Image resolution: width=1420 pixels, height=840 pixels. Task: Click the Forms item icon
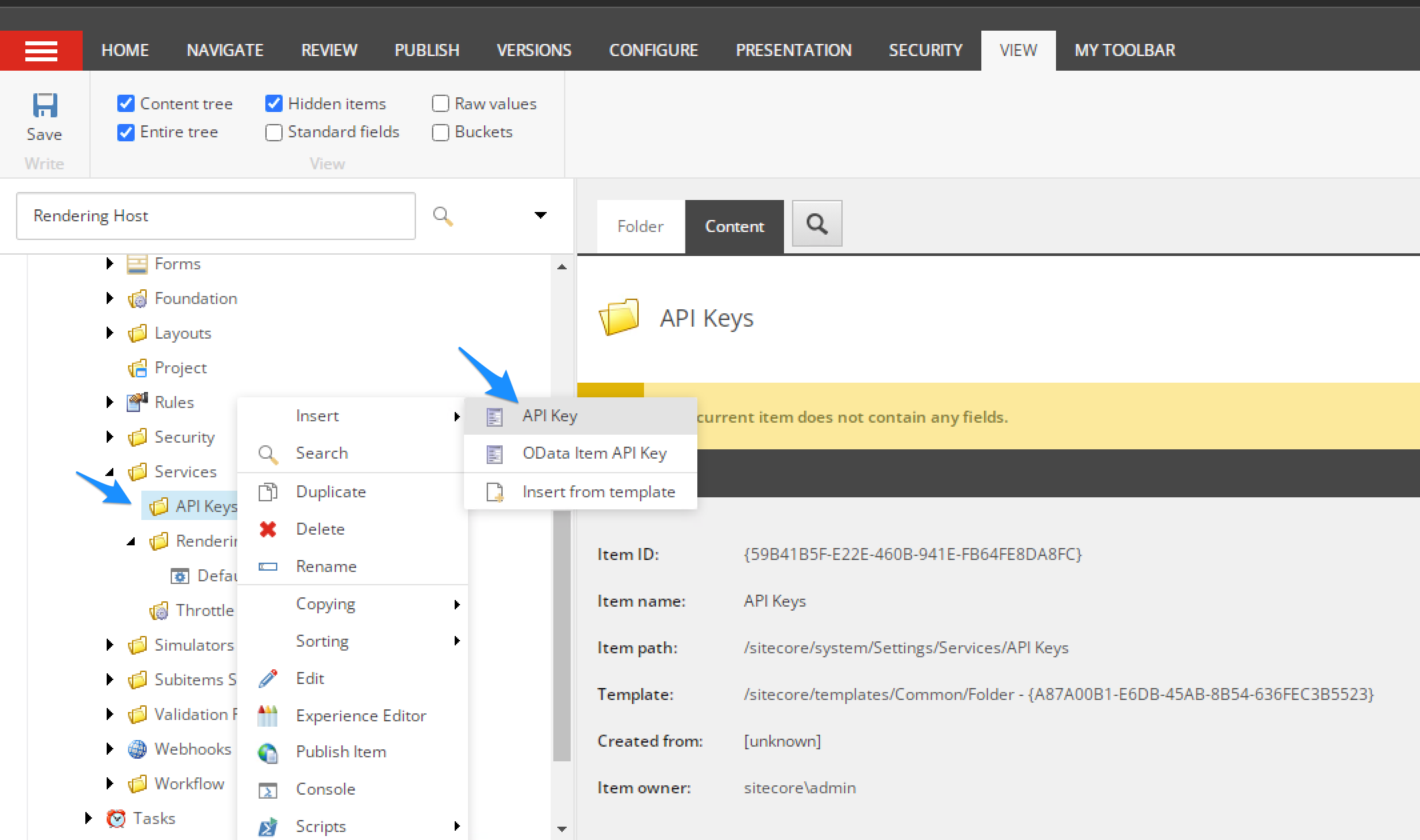[137, 264]
